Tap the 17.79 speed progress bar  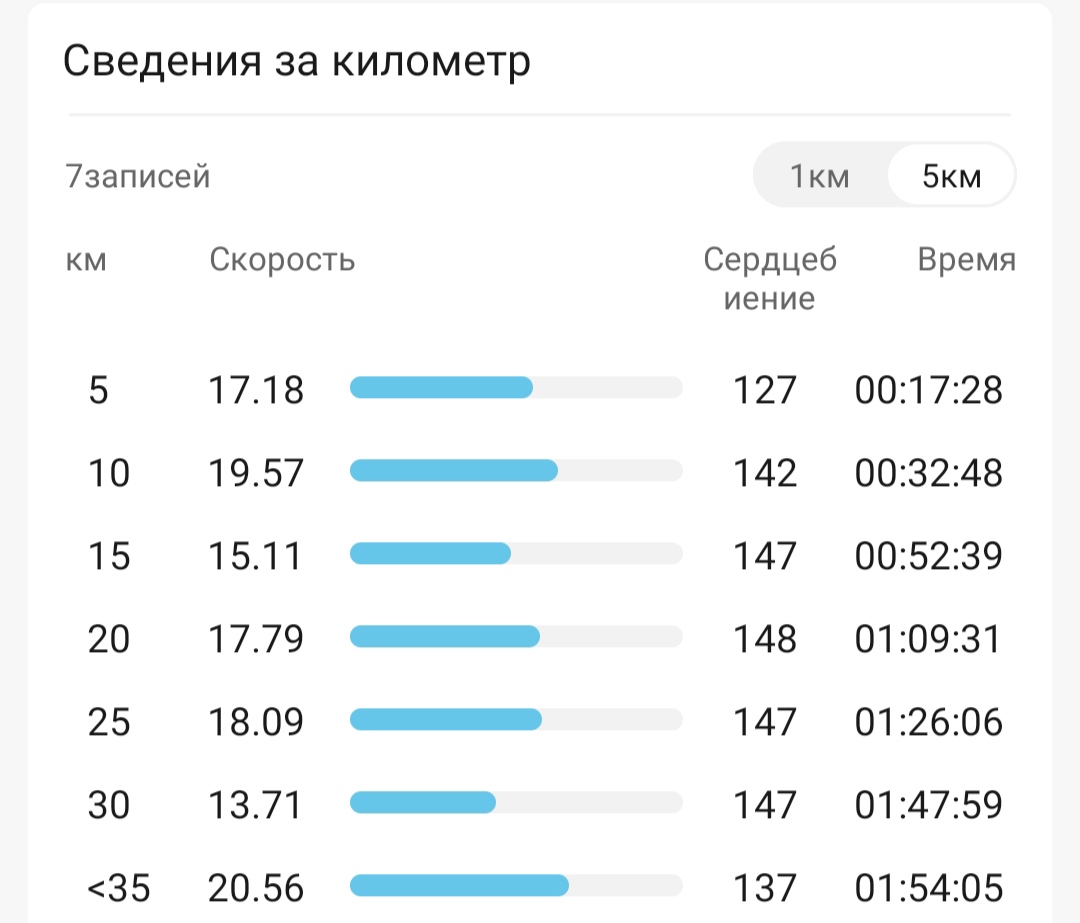click(516, 637)
